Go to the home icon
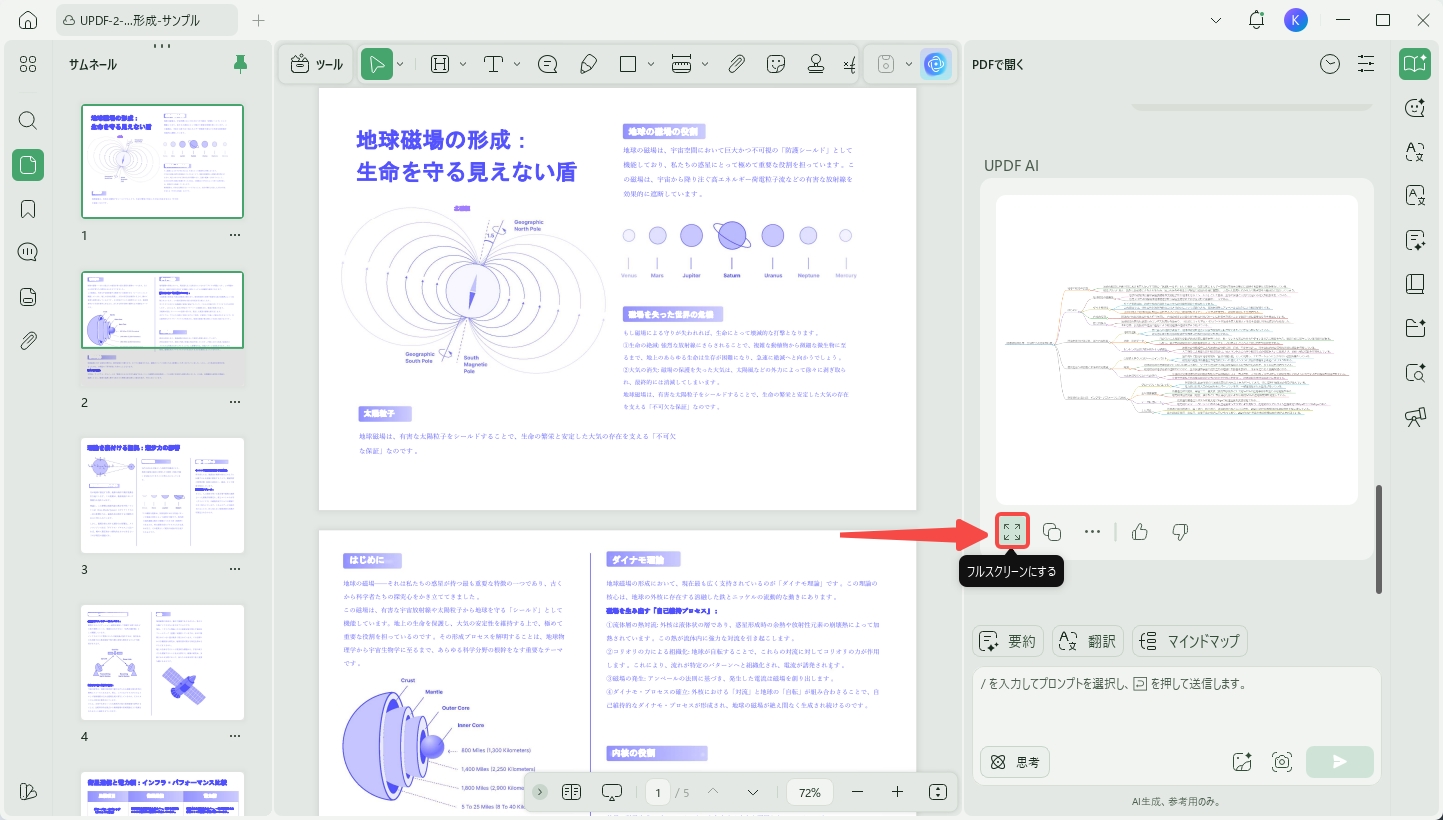Screen dimensions: 1443x820 (x=28, y=20)
